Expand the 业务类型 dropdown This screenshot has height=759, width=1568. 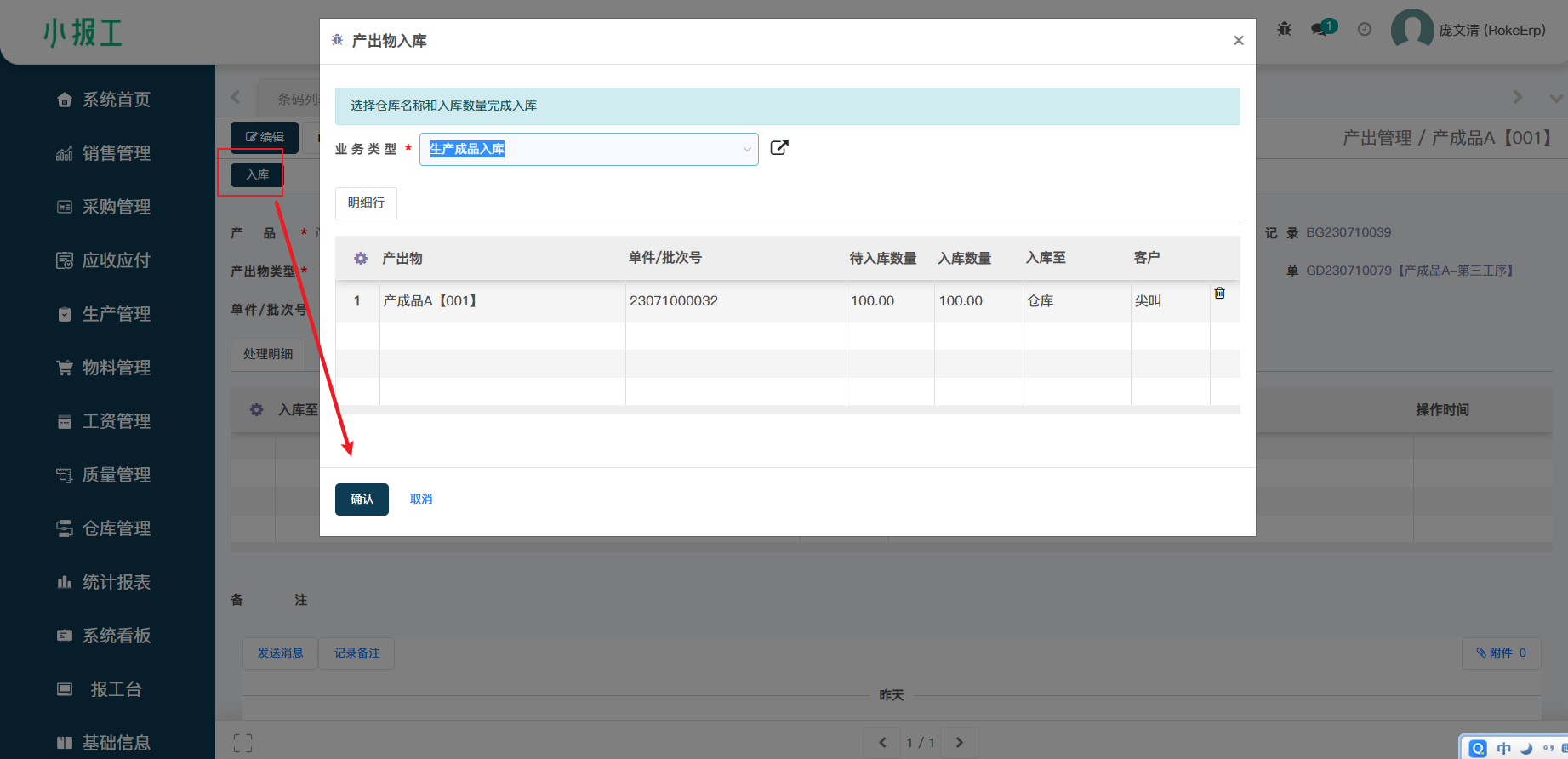(x=746, y=149)
